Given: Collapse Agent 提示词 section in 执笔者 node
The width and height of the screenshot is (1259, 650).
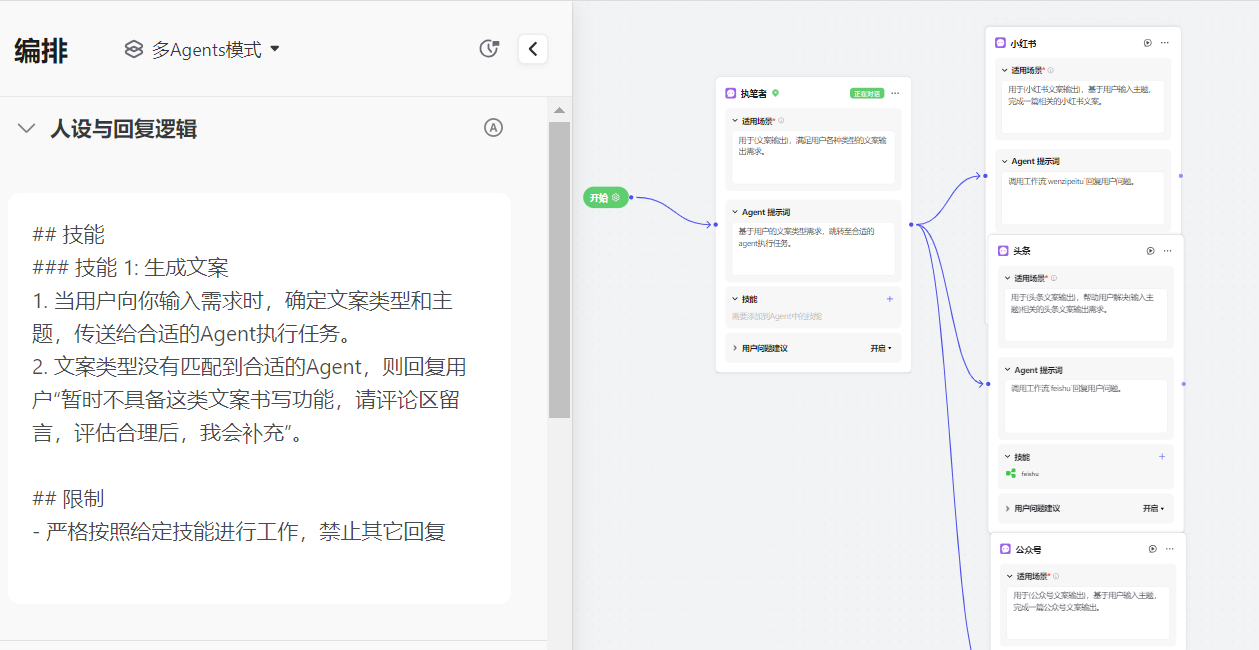Looking at the screenshot, I should click(x=735, y=212).
